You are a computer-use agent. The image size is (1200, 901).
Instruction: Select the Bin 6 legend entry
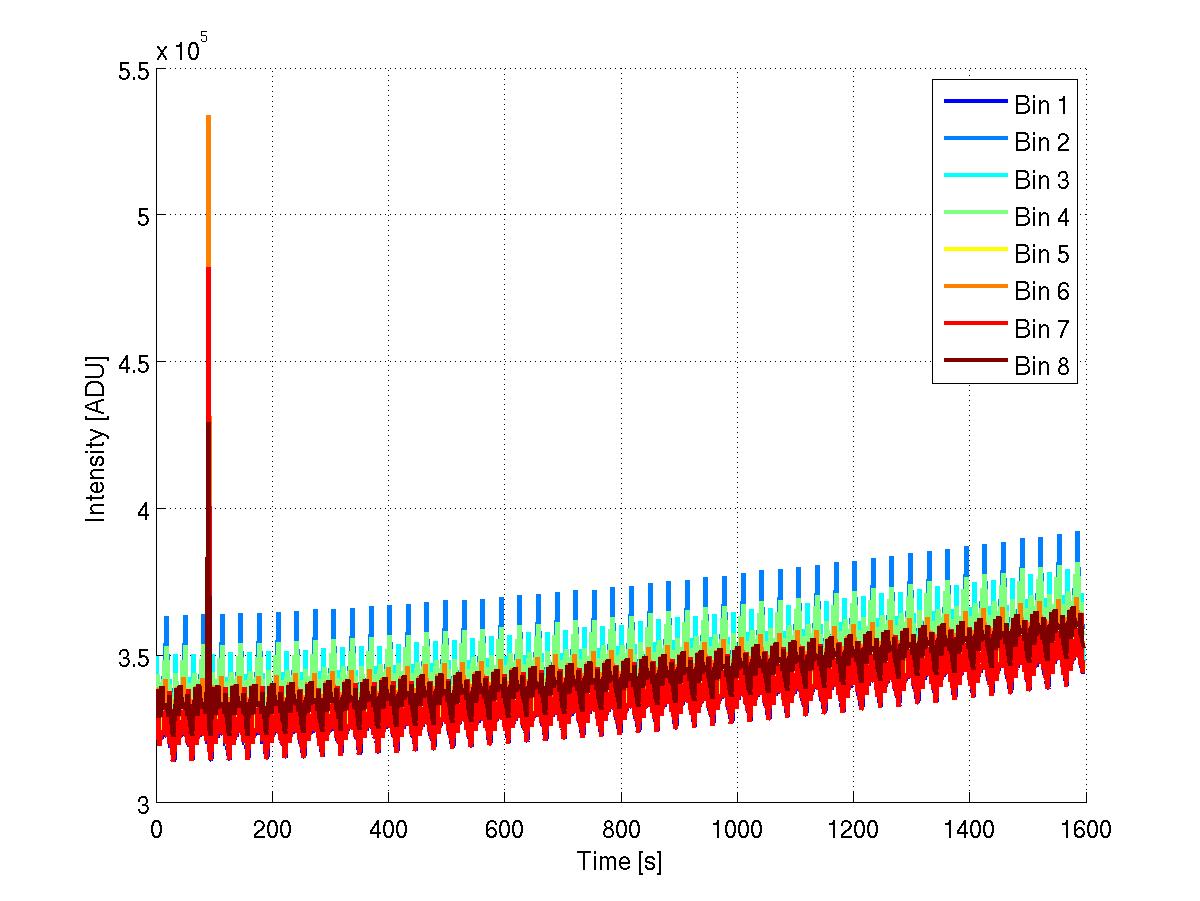click(x=1006, y=291)
